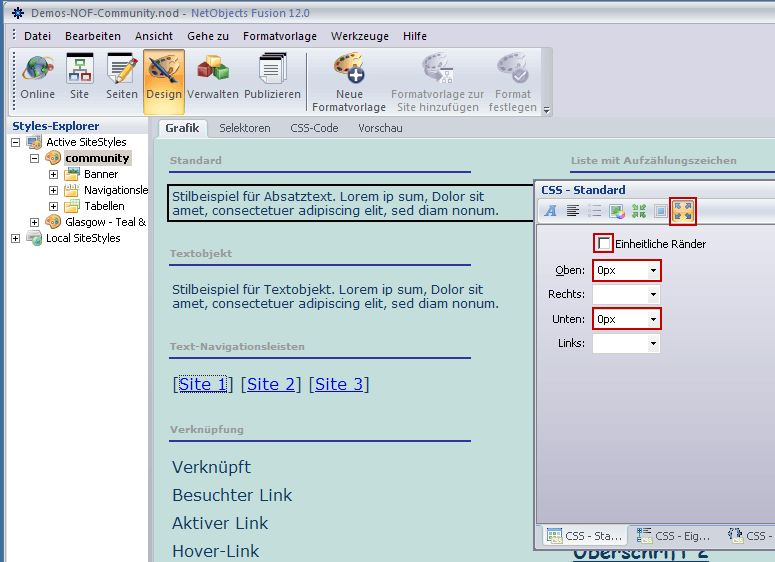
Task: Open the Unten margin dropdown
Action: pyautogui.click(x=653, y=319)
